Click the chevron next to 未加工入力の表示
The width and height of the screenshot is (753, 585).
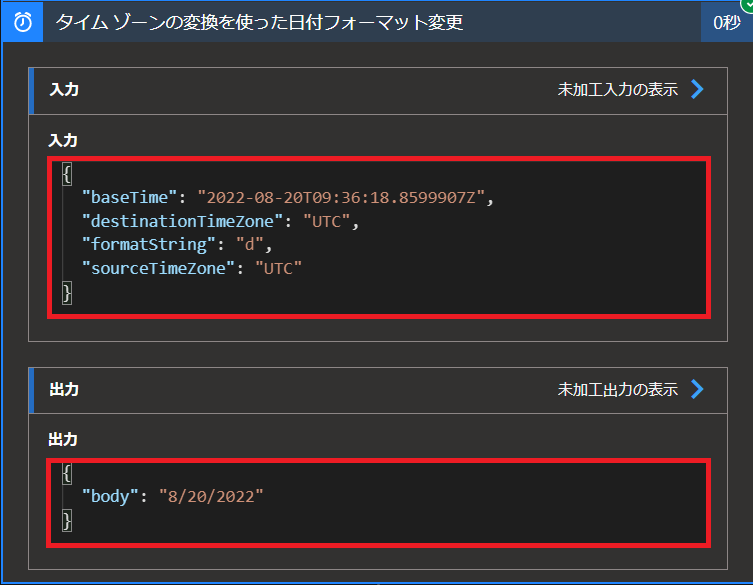pyautogui.click(x=697, y=89)
